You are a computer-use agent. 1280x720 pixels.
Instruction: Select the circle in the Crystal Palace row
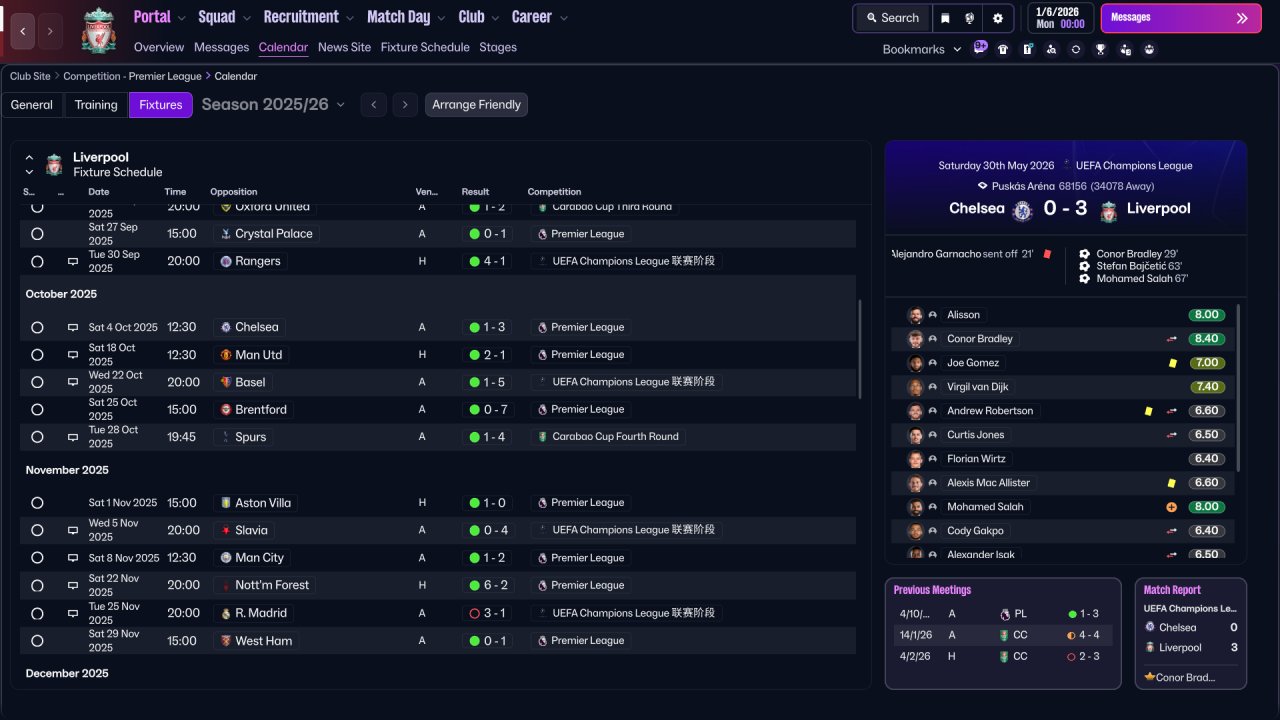[x=37, y=234]
